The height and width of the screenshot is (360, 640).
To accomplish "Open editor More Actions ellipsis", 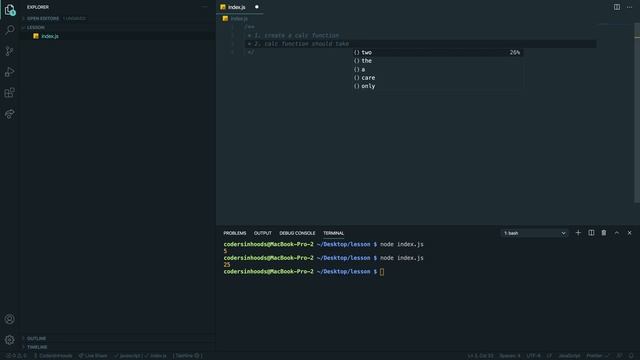I will (629, 7).
